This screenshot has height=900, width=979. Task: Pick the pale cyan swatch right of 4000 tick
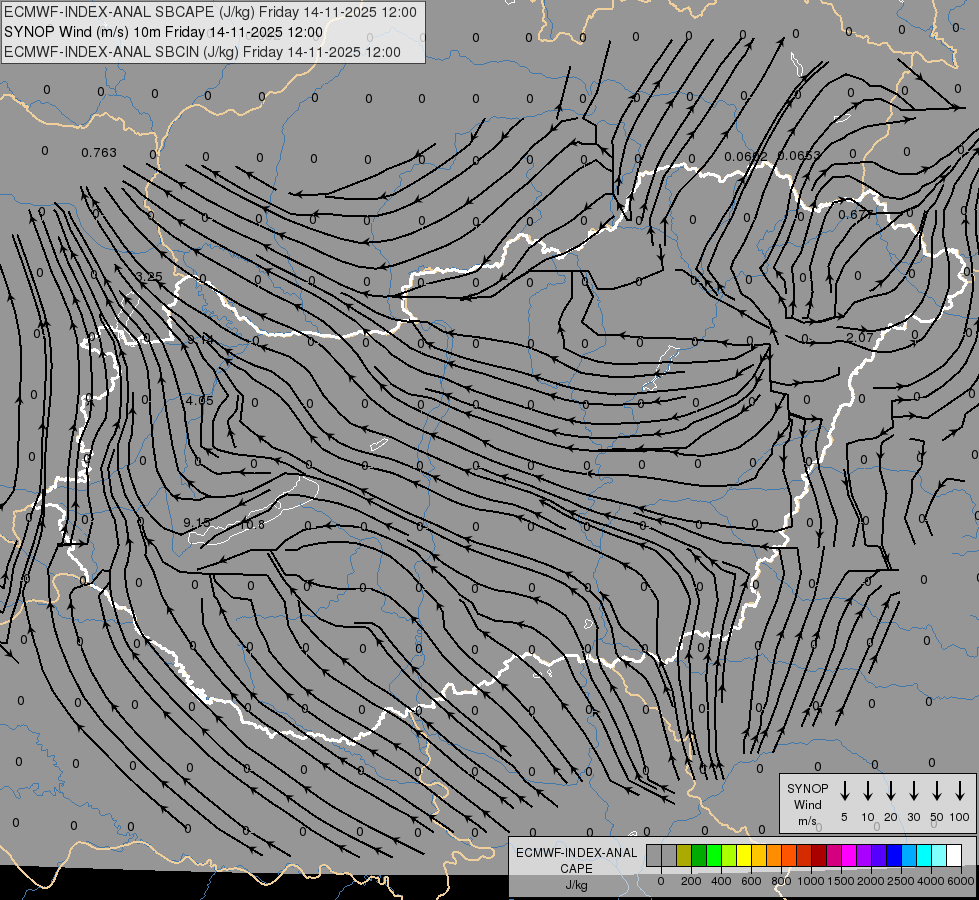tap(938, 855)
